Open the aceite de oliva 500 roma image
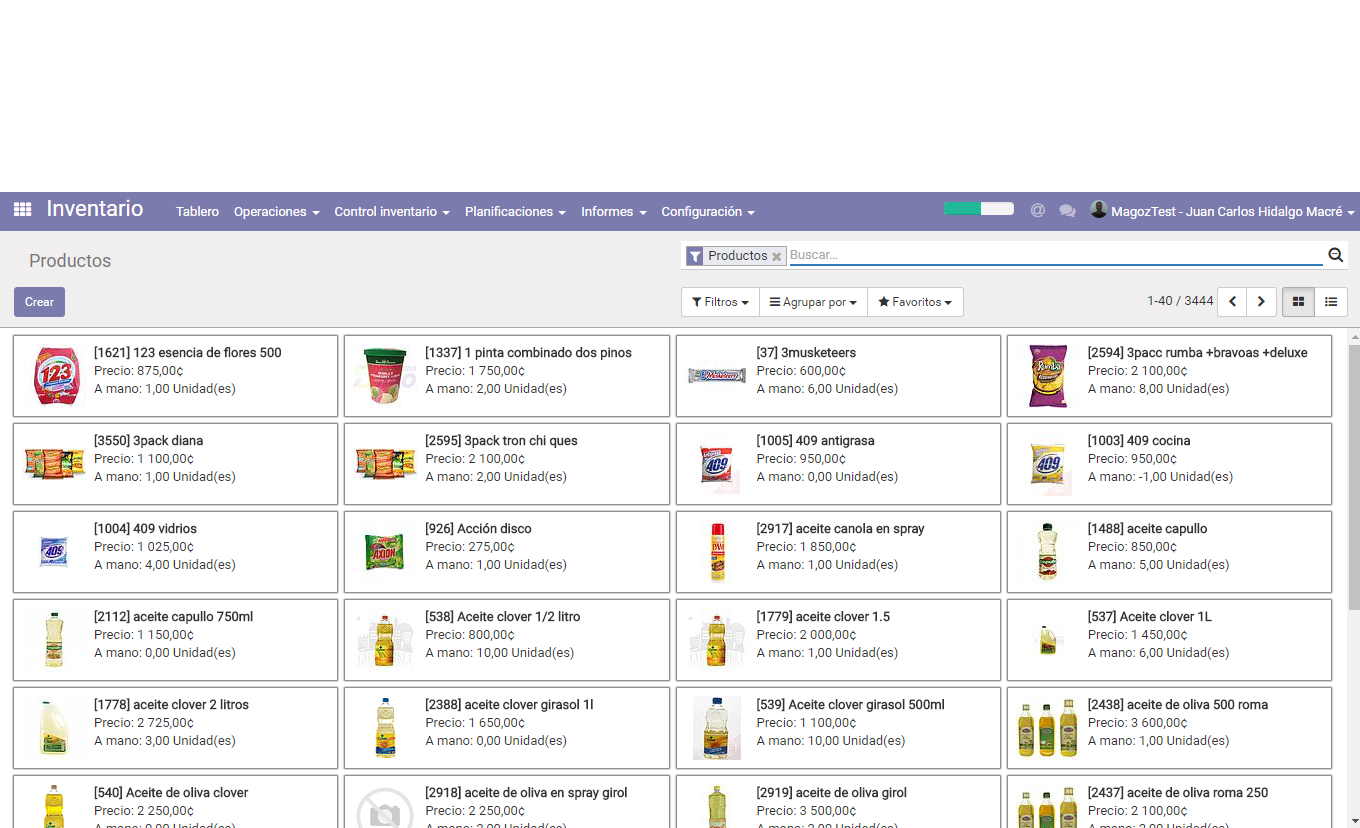The image size is (1360, 828). 1048,728
